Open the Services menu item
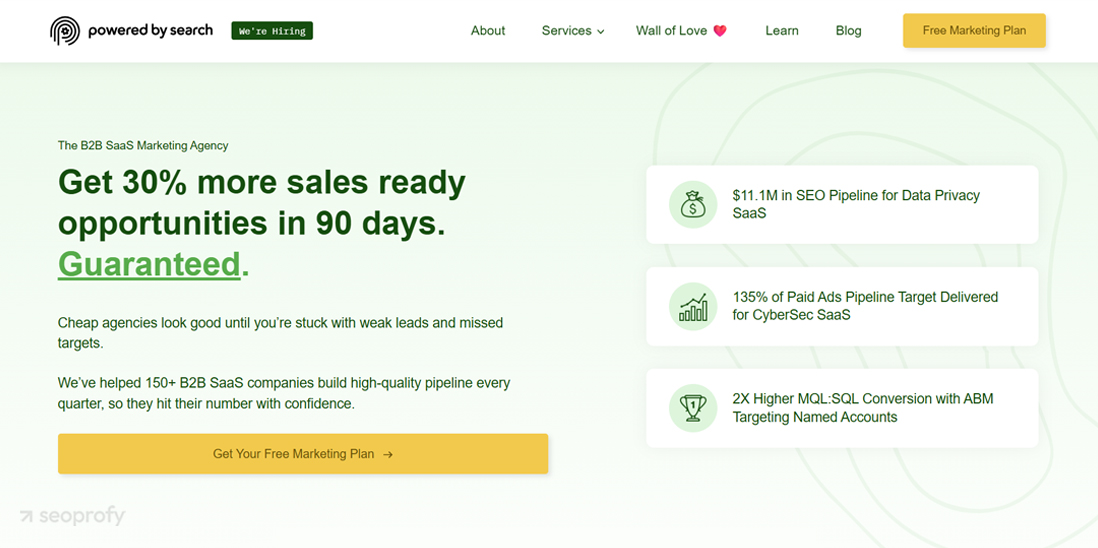Image resolution: width=1098 pixels, height=548 pixels. tap(566, 31)
